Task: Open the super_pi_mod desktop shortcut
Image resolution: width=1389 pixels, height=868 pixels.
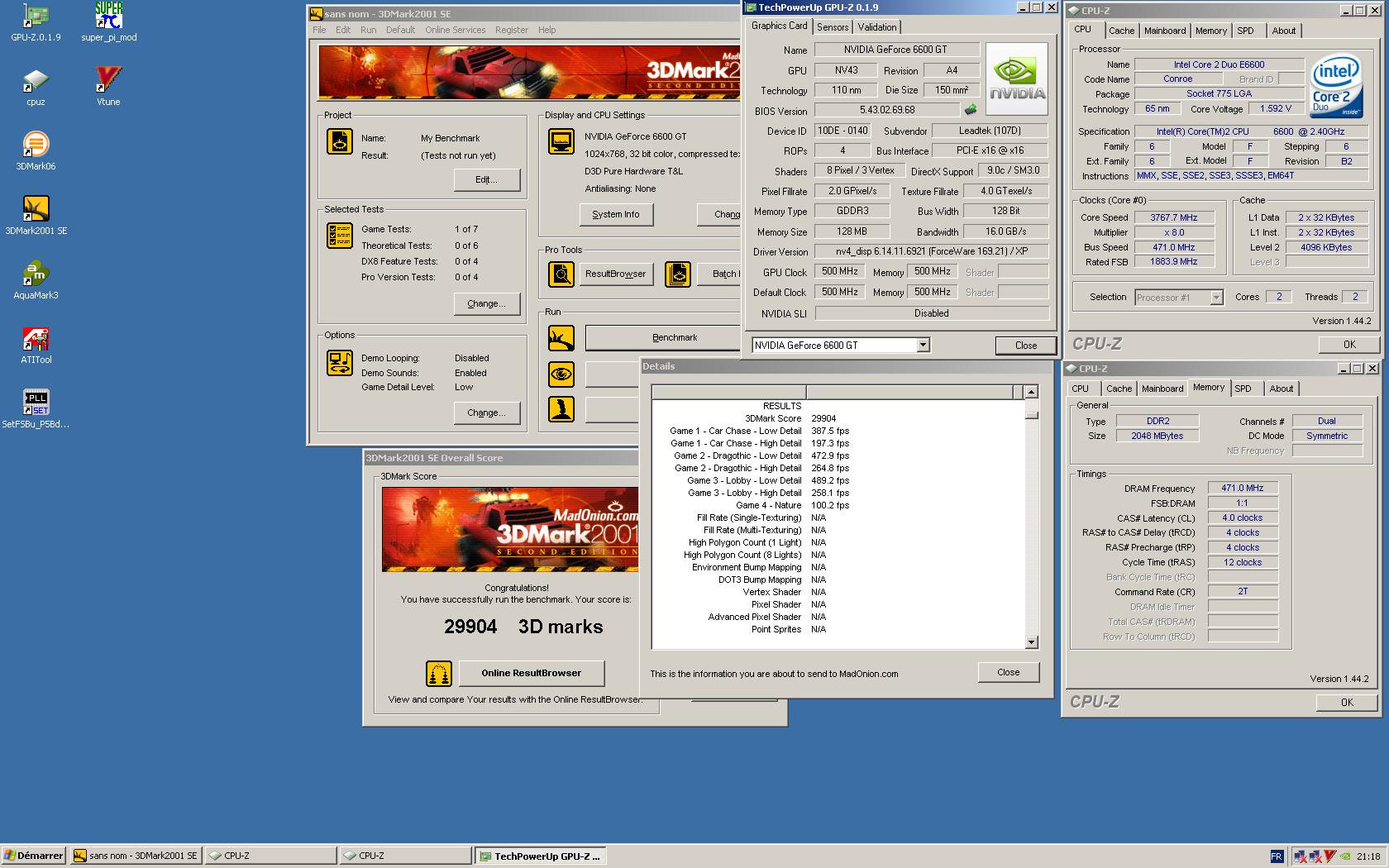Action: click(108, 22)
